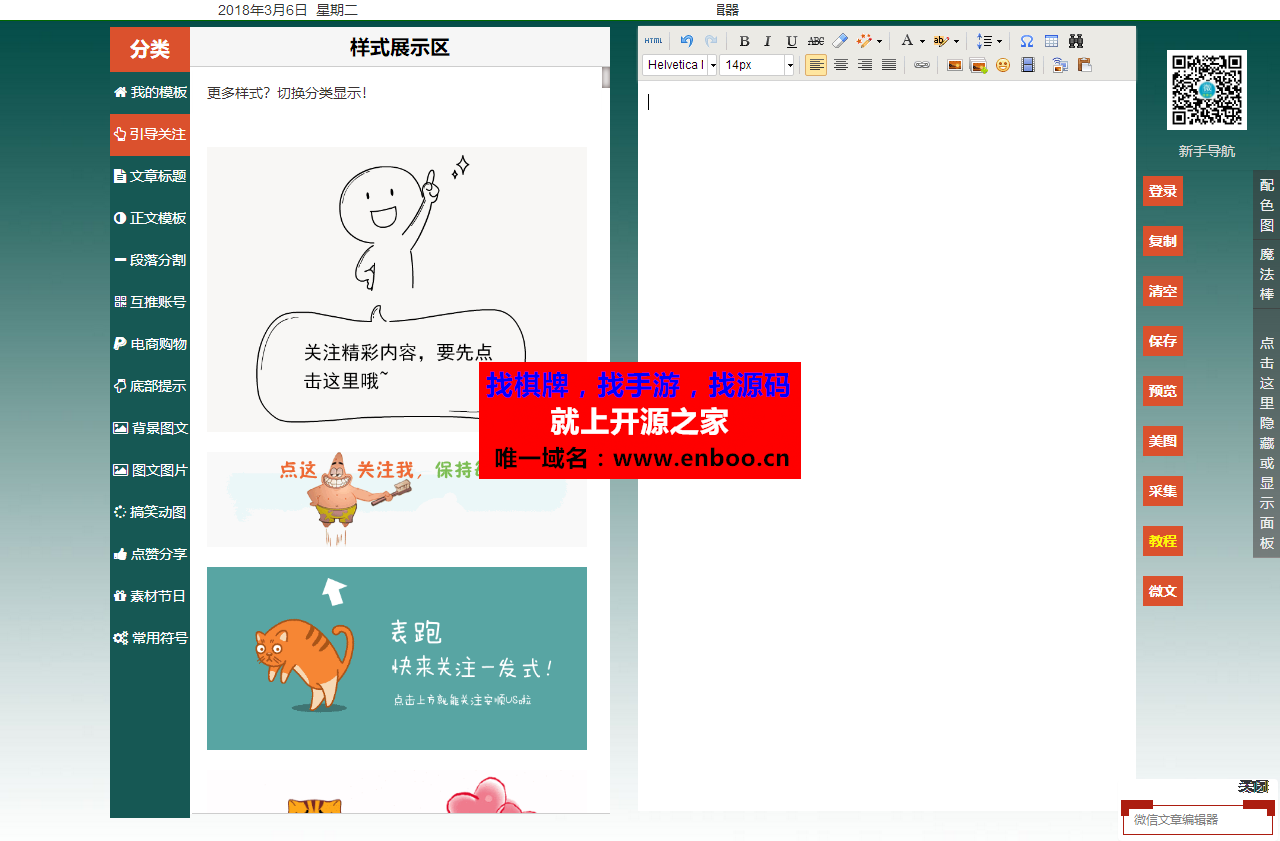This screenshot has height=841, width=1280.
Task: Align text left
Action: coord(816,65)
